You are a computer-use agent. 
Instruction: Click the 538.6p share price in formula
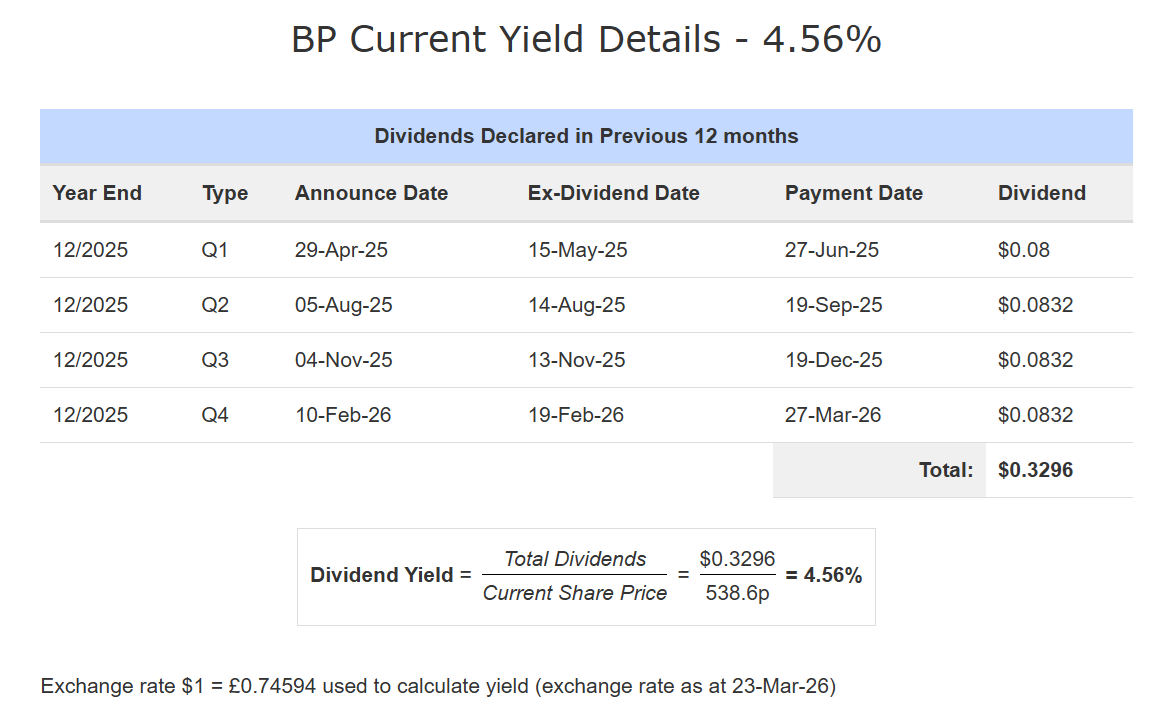click(737, 593)
